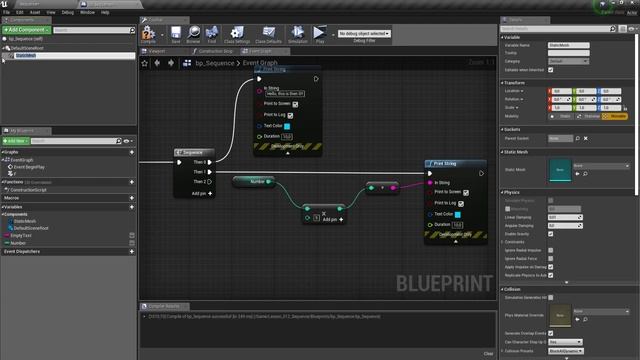Open the debug object filter dropdown

(364, 33)
